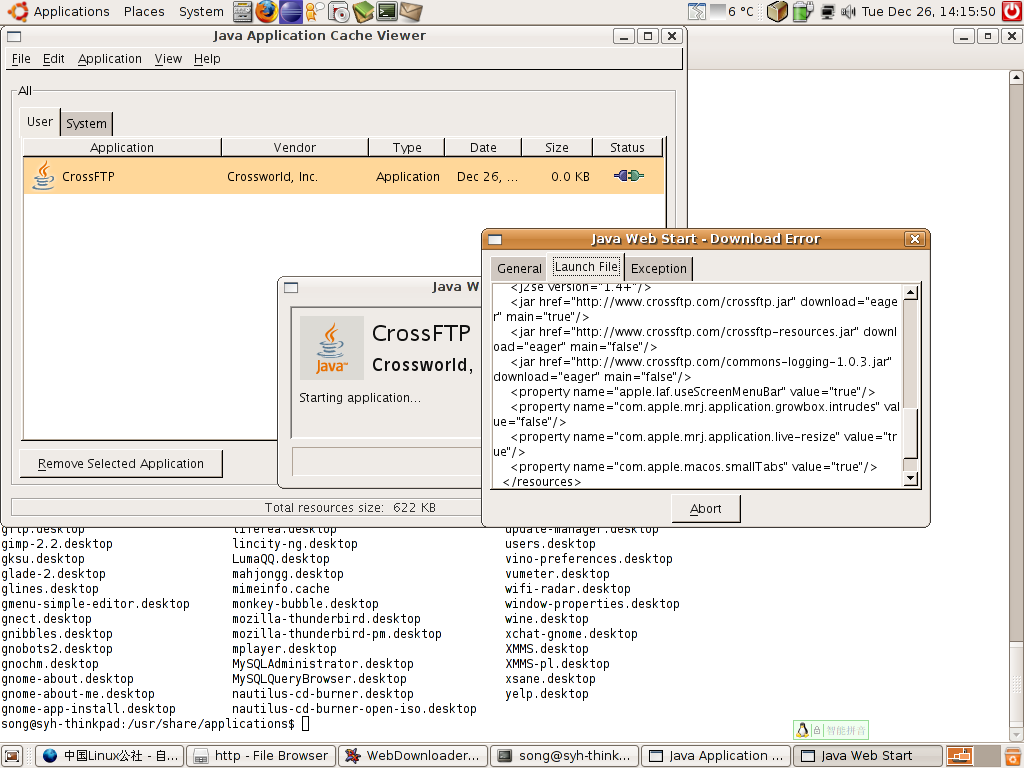Click the penguin input method icon
This screenshot has width=1024, height=768.
[x=803, y=730]
